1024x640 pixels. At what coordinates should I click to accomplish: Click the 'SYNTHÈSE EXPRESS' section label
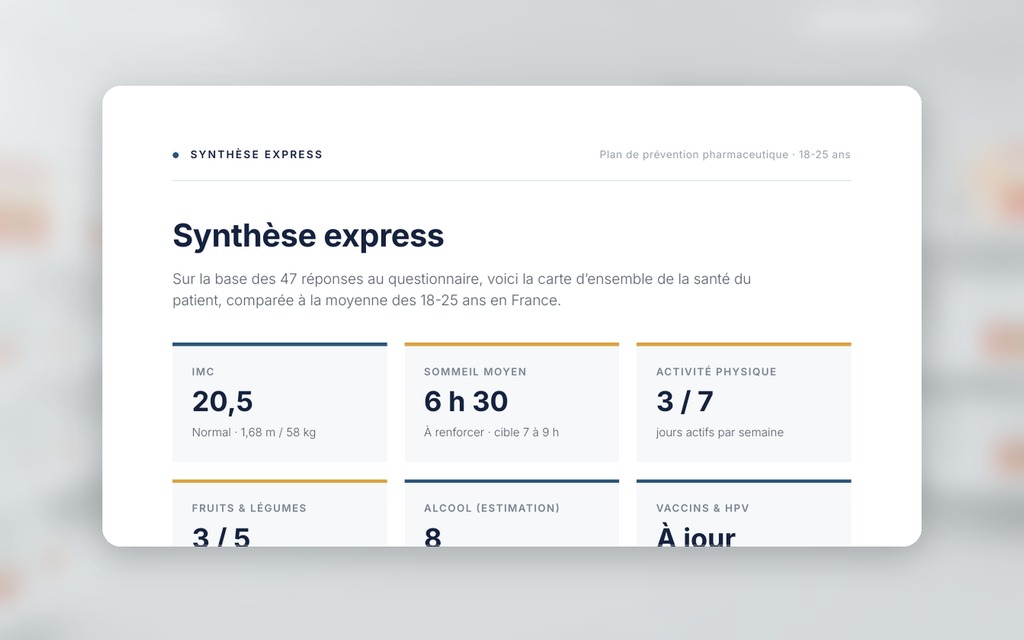(256, 155)
